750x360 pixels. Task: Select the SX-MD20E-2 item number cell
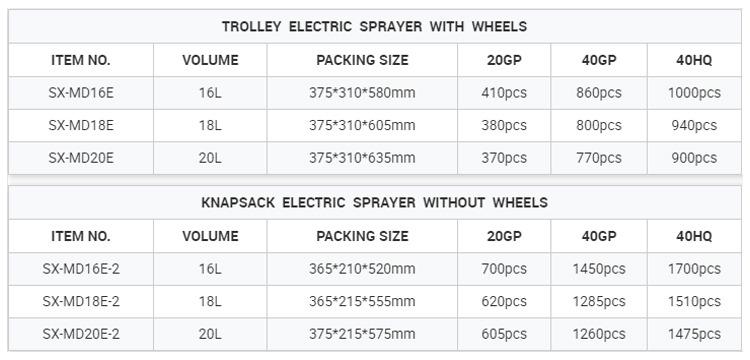click(x=81, y=334)
